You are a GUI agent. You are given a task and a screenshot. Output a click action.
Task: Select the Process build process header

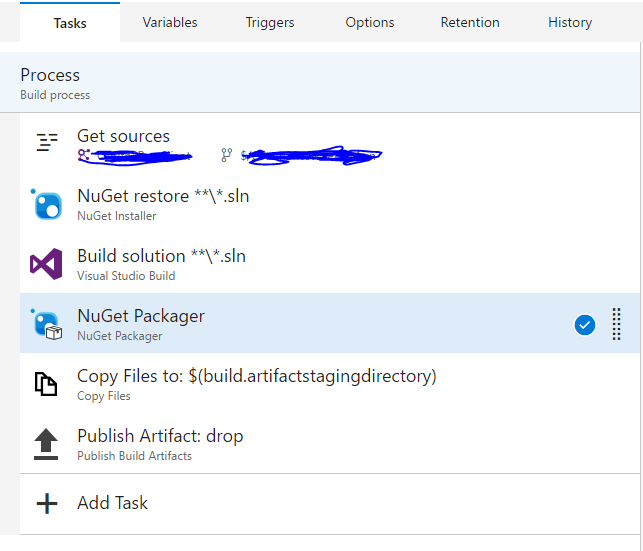[x=320, y=82]
